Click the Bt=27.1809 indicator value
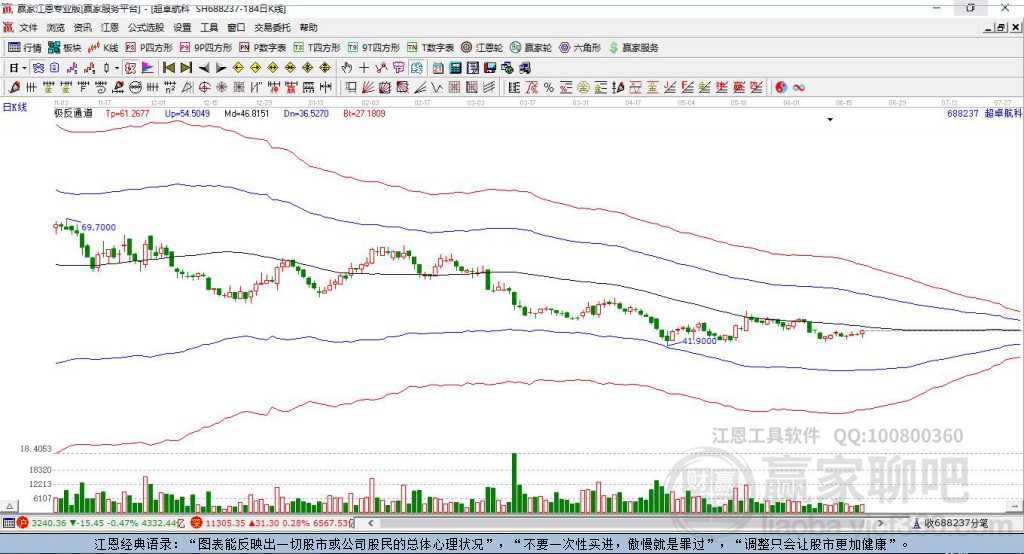This screenshot has width=1024, height=554. coord(364,114)
